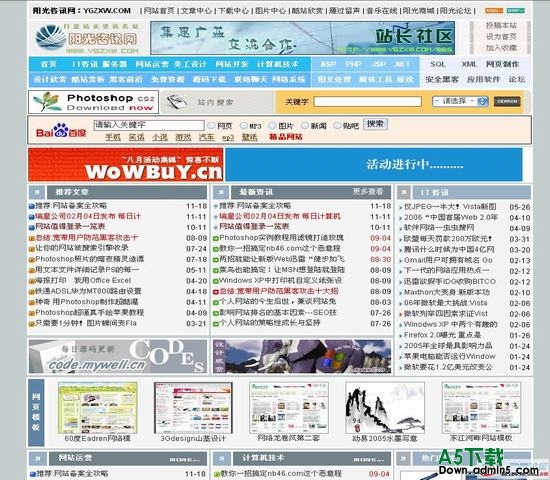
Task: Go to 图片中心 in top navigation
Action: 270,11
